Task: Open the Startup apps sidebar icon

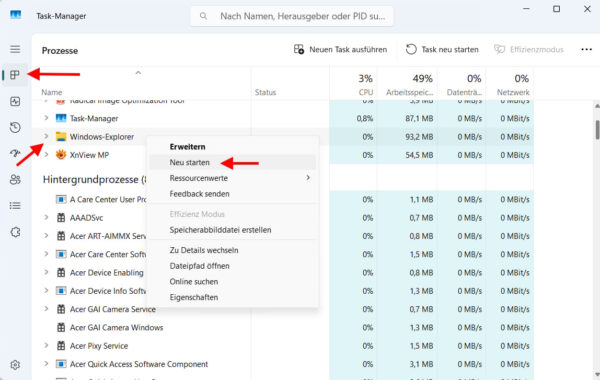Action: coord(15,153)
